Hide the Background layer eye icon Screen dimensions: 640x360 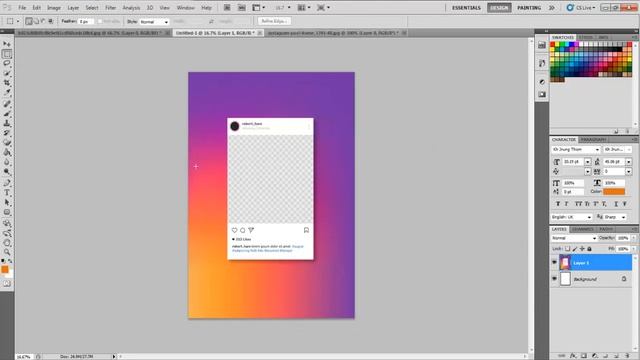tap(554, 279)
